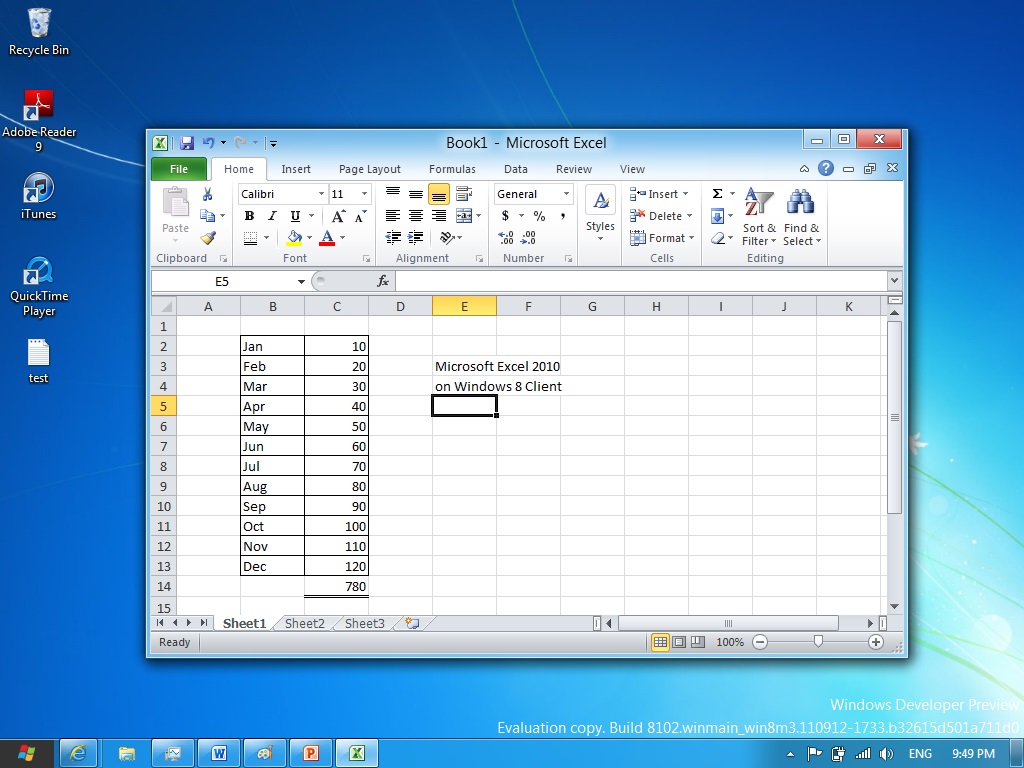Switch to the Page Layout tab

coord(370,169)
